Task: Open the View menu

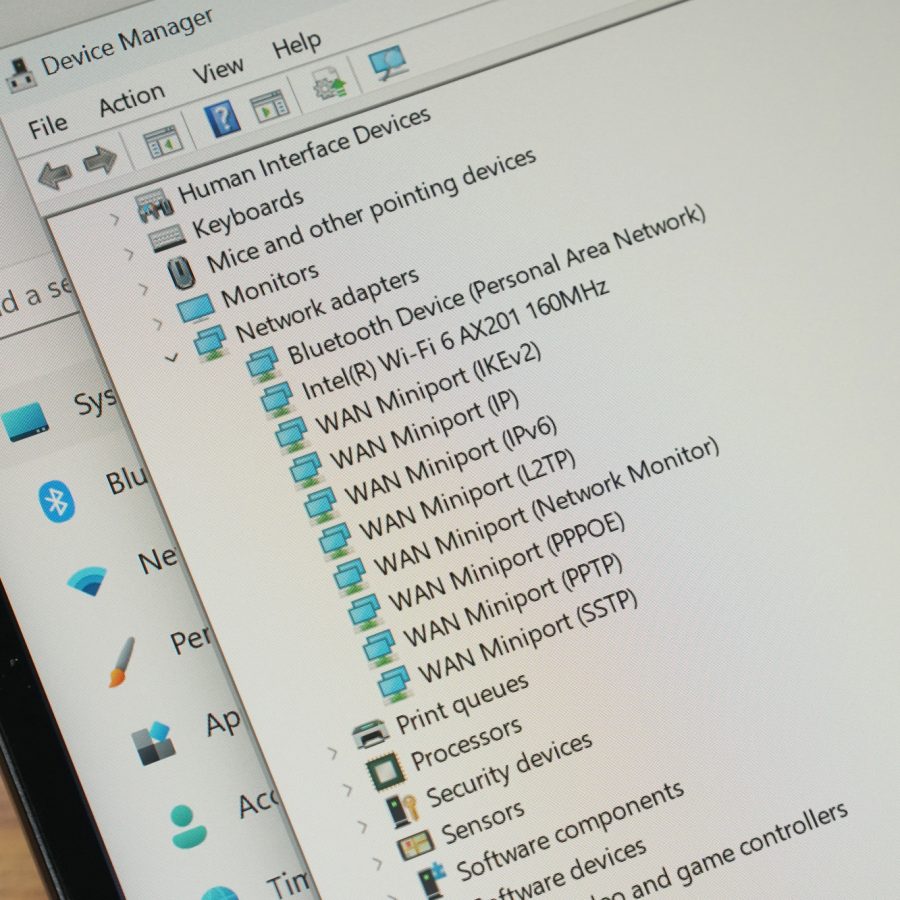Action: [x=218, y=70]
